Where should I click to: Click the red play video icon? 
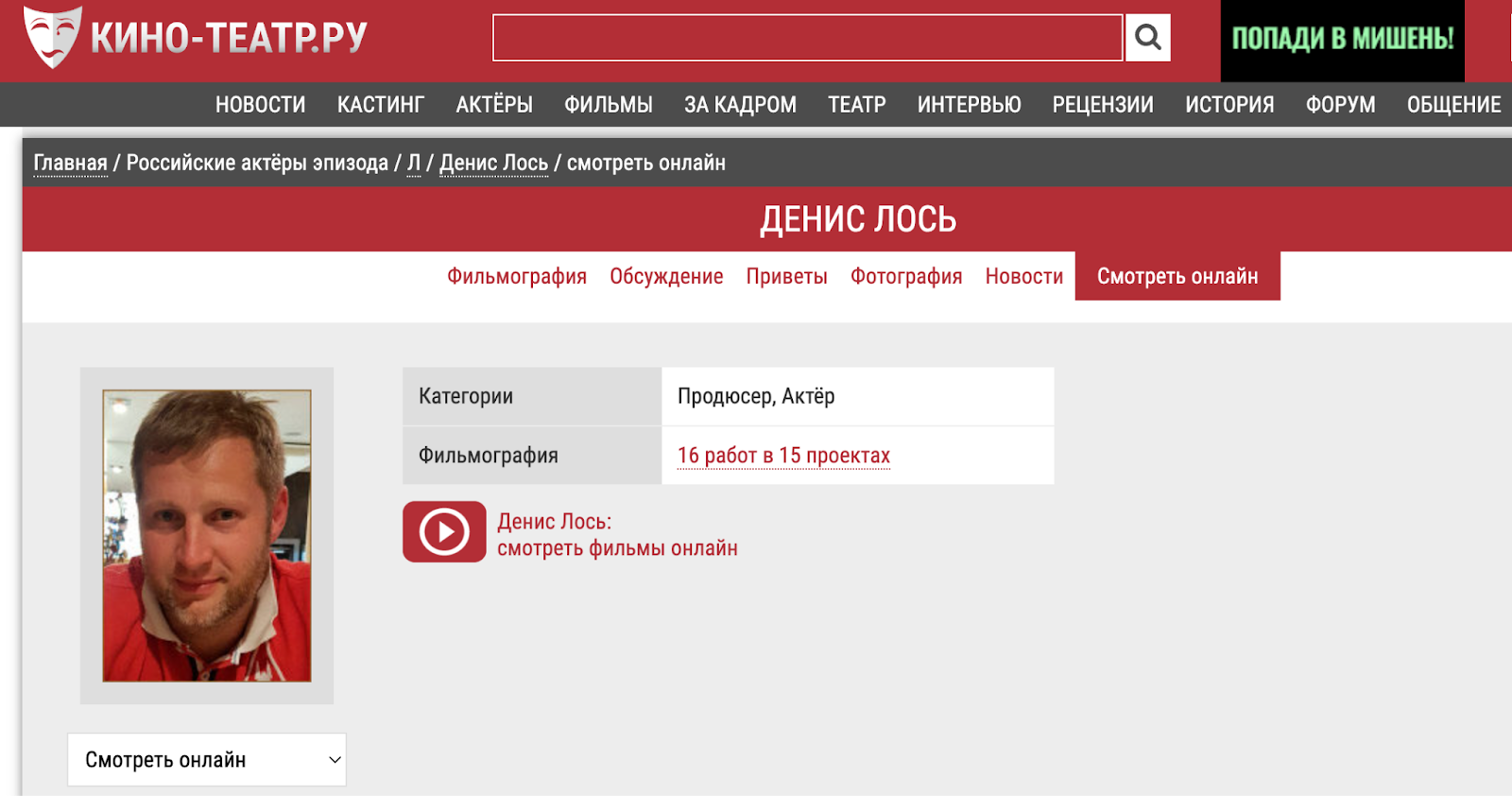pyautogui.click(x=444, y=531)
